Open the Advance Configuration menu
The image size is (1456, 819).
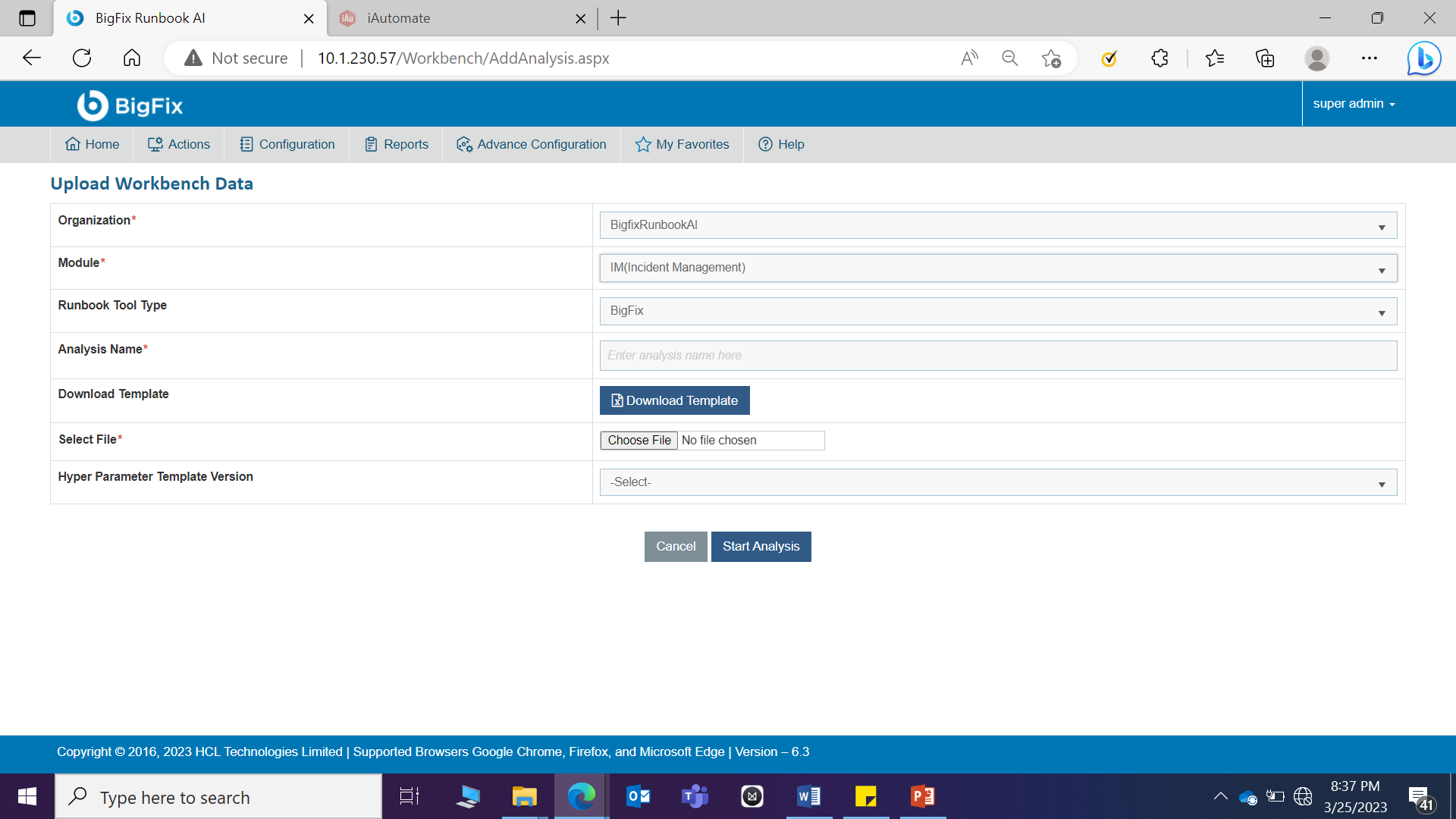tap(532, 144)
